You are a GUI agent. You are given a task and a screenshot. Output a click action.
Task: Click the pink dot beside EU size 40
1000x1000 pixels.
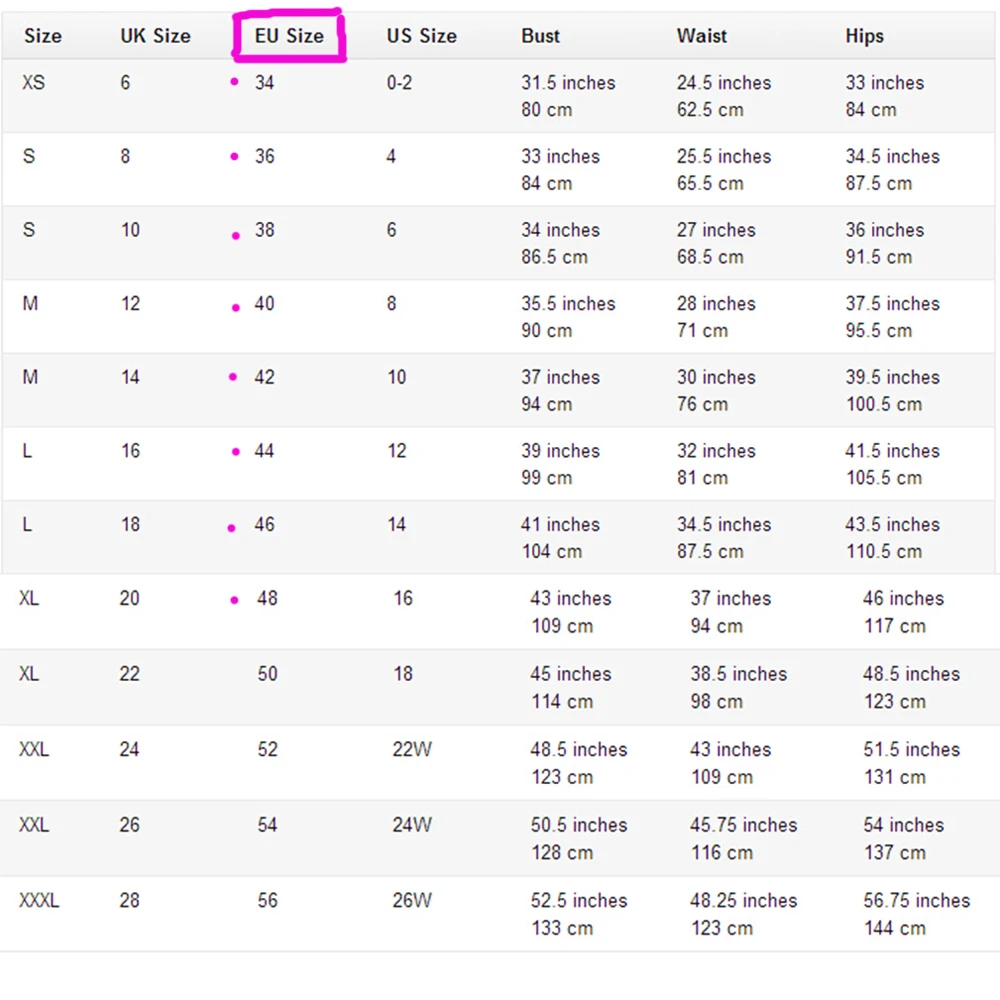point(236,308)
